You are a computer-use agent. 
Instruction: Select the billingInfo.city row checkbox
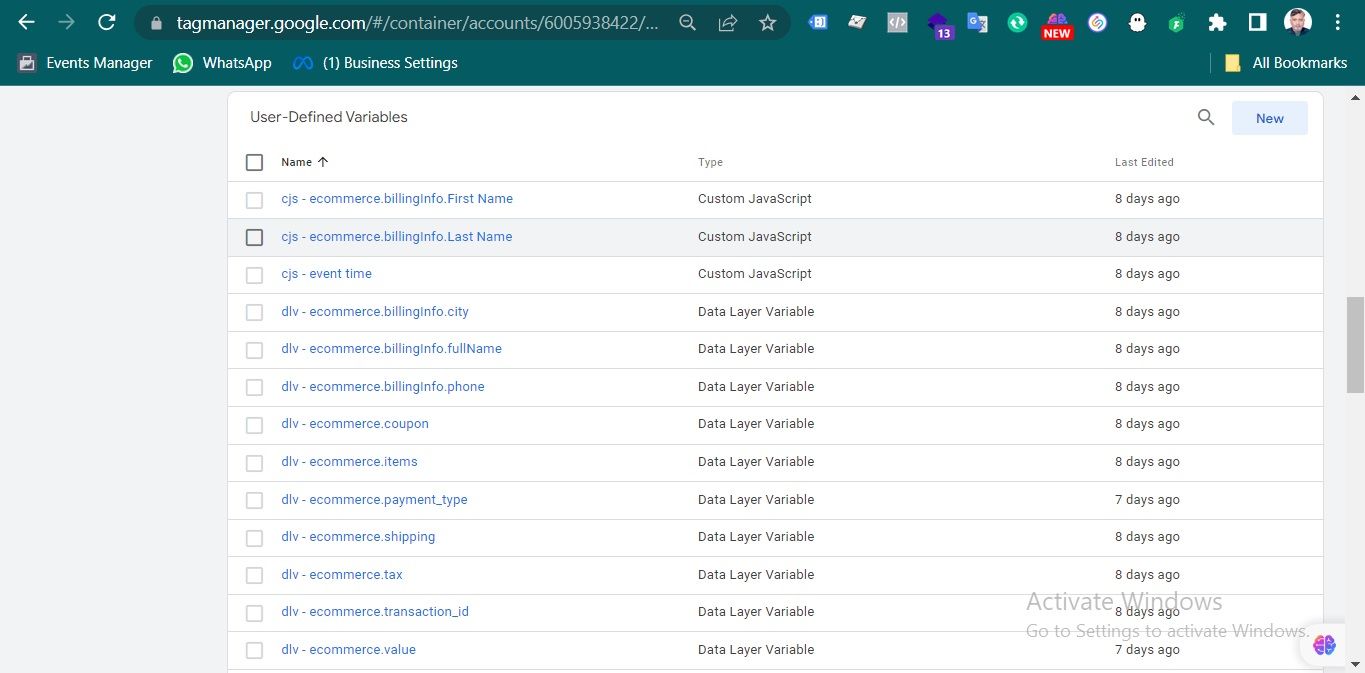[x=254, y=312]
